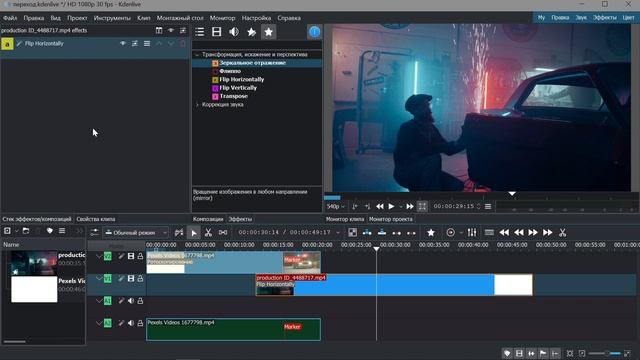Image resolution: width=640 pixels, height=360 pixels.
Task: Open tags icon in project bin
Action: tap(50, 231)
